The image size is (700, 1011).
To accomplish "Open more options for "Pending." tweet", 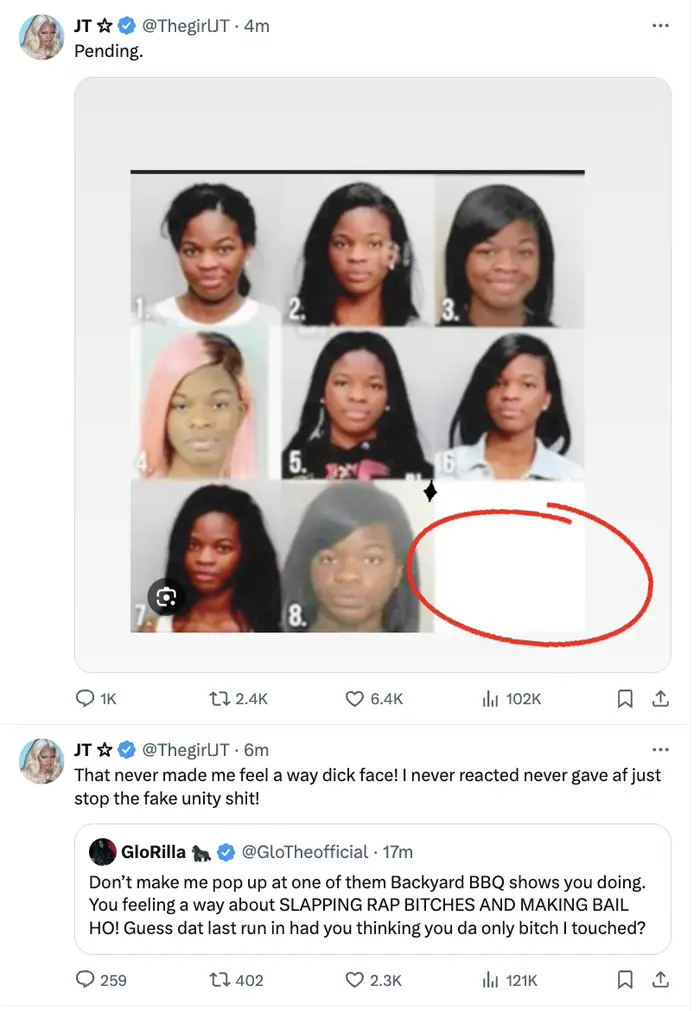I will pos(660,25).
